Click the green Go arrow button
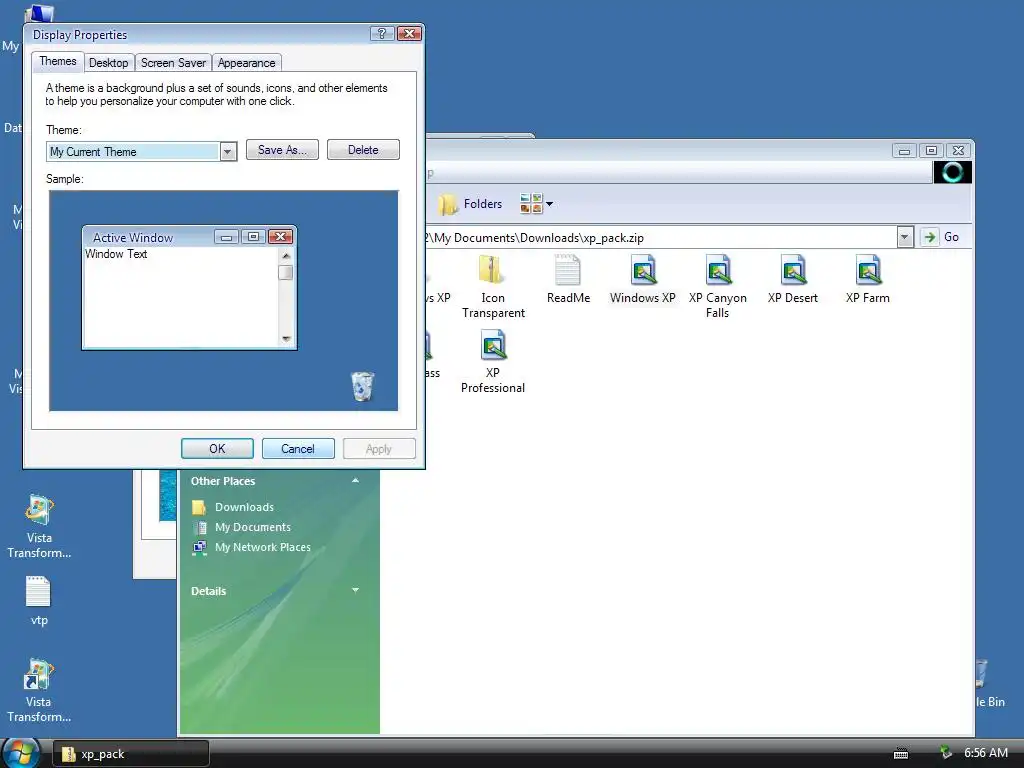This screenshot has height=768, width=1024. click(x=929, y=237)
